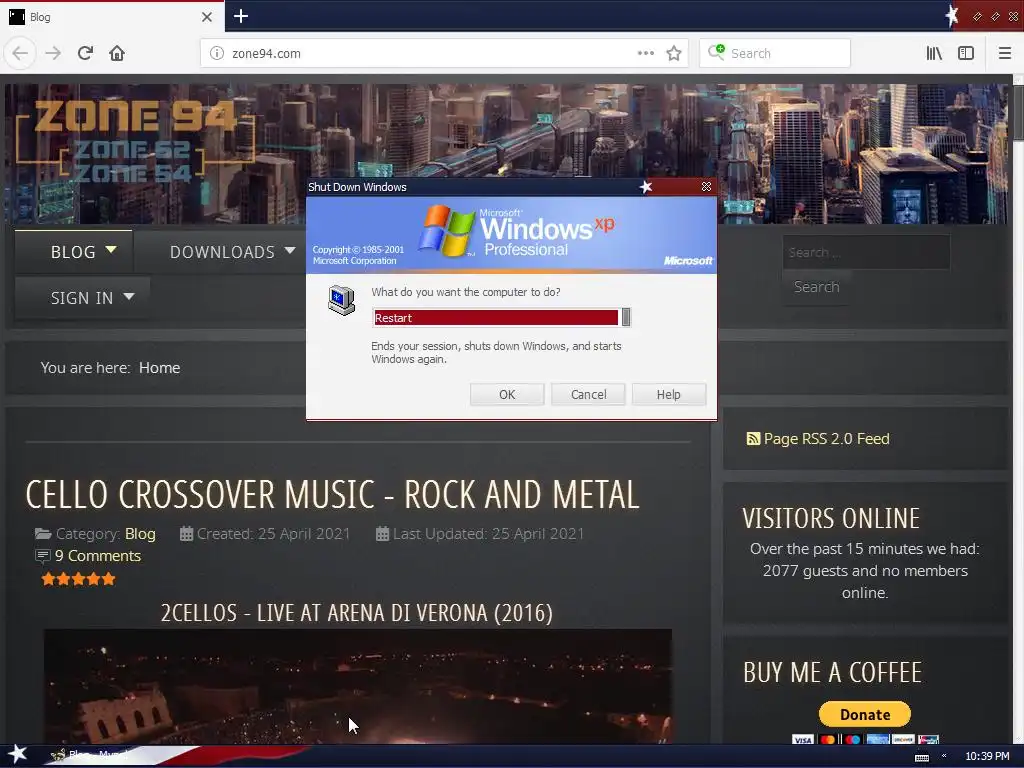
Task: Click the search engine magnifier icon
Action: (716, 52)
